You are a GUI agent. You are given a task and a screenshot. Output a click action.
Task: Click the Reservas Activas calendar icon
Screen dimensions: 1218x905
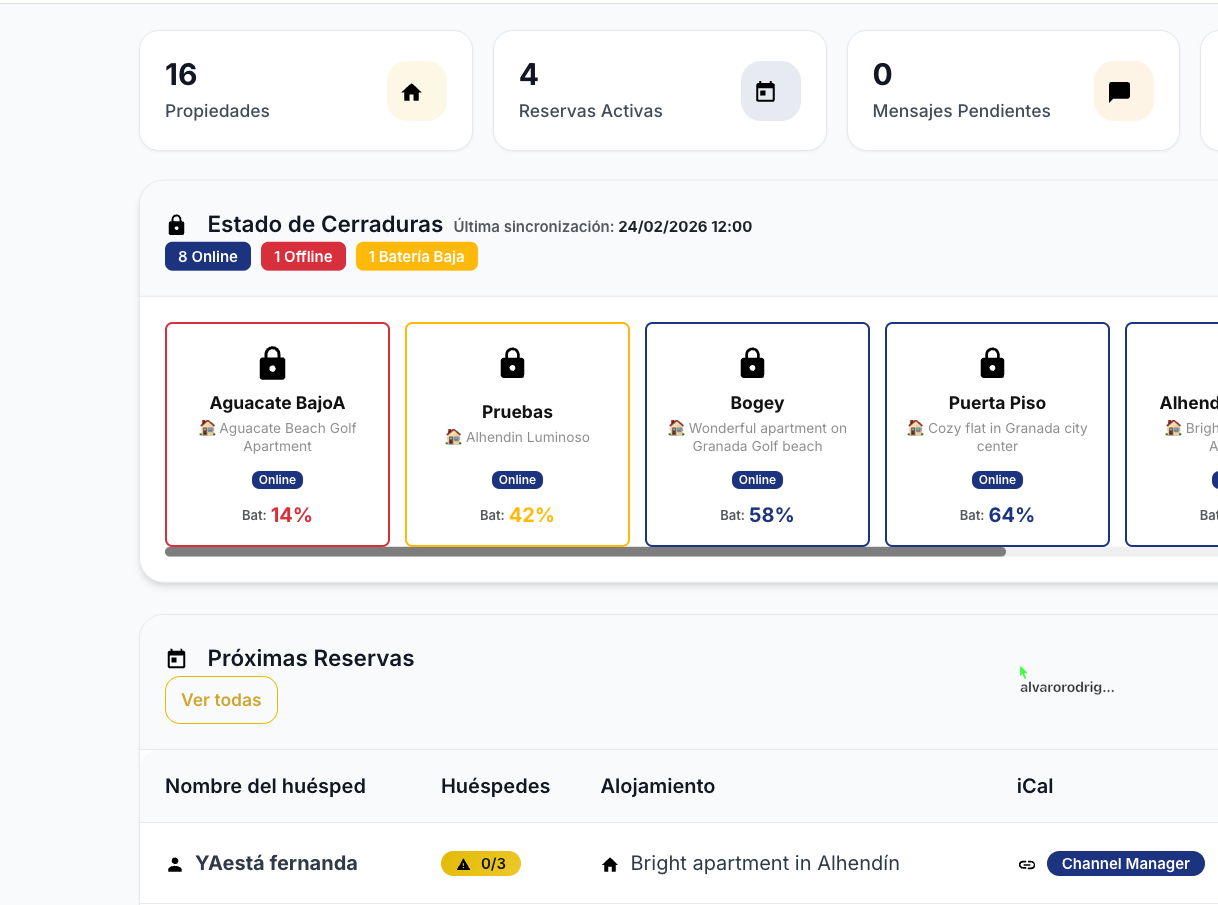coord(770,91)
